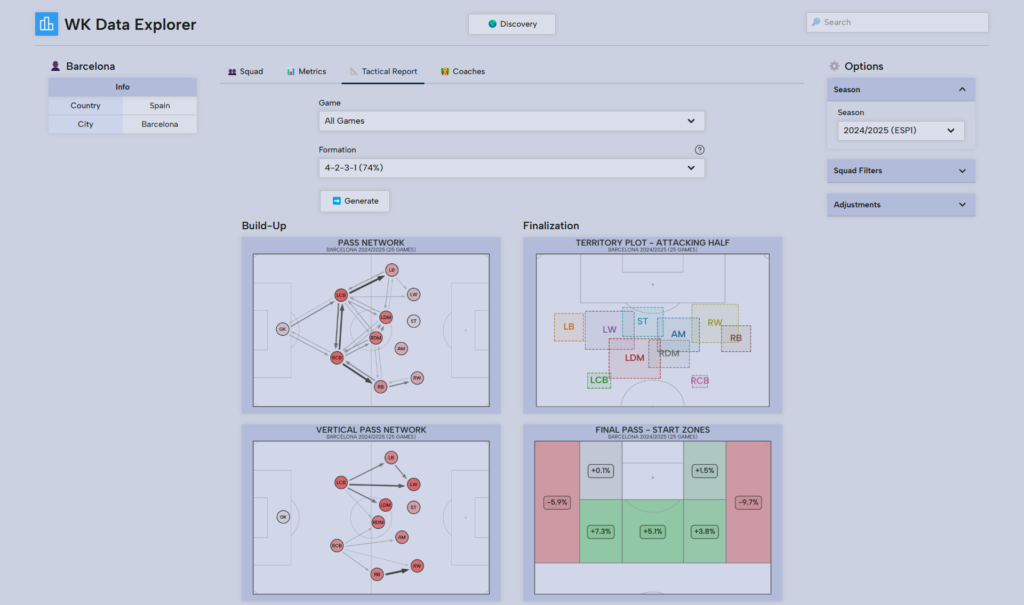Click the Metrics tab's bar chart icon

(291, 72)
